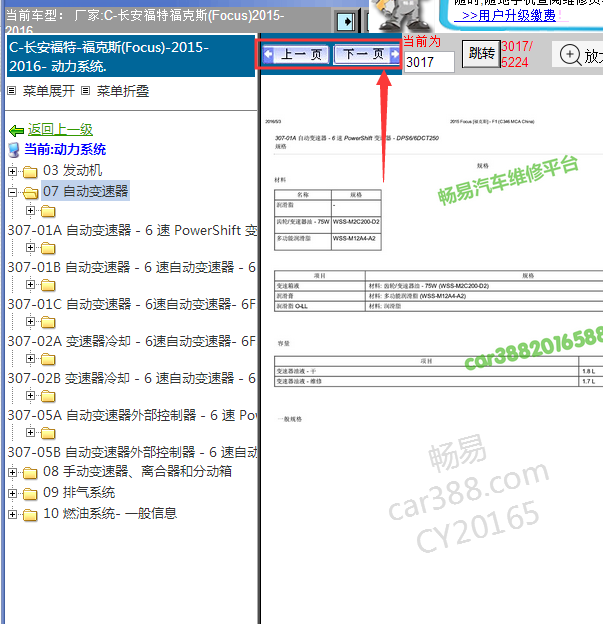Open 307-05A 自动变速器外部控制器 entry
Screen dimensions: 603x624
pos(133,415)
